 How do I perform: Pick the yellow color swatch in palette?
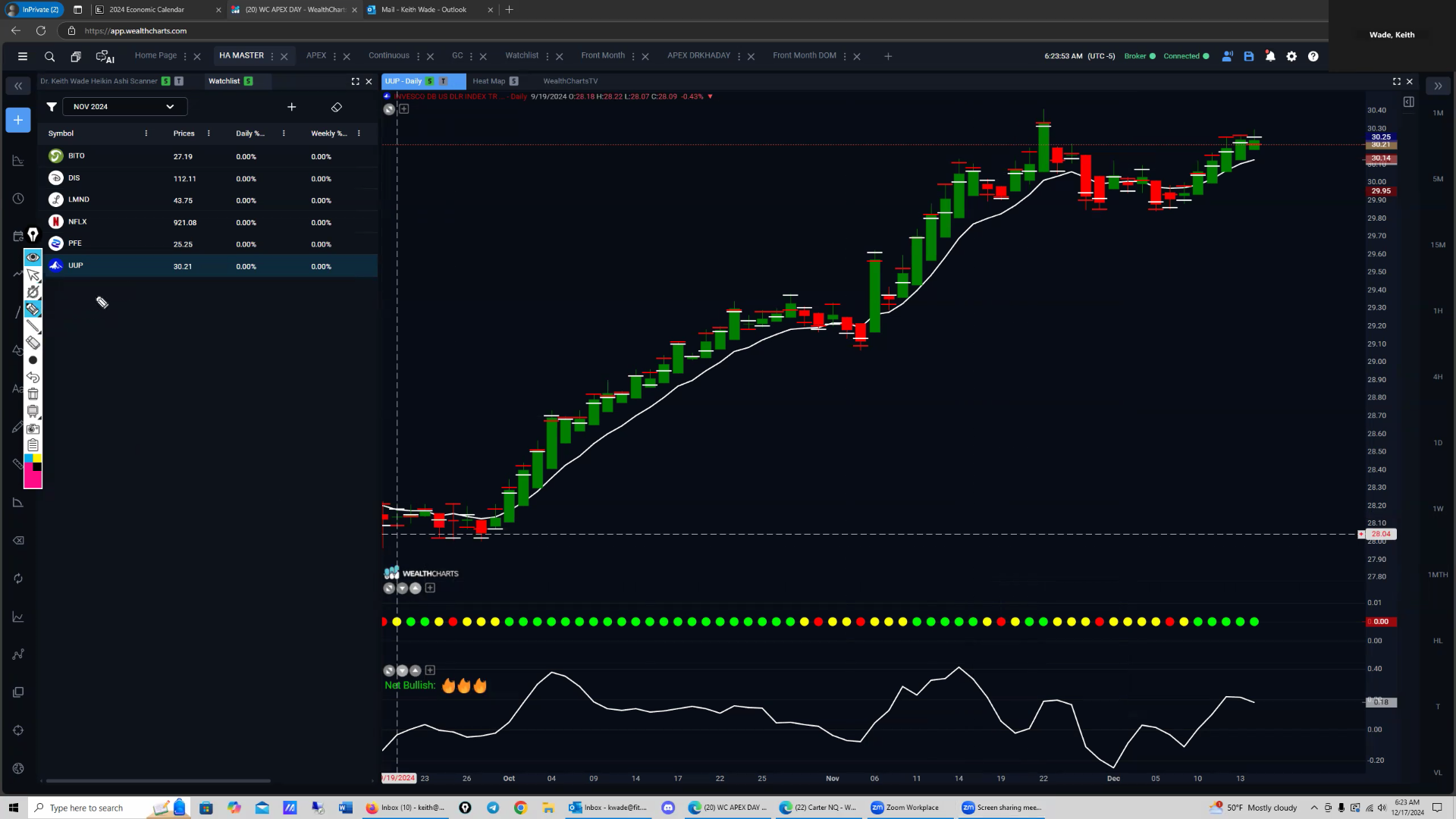coord(38,458)
